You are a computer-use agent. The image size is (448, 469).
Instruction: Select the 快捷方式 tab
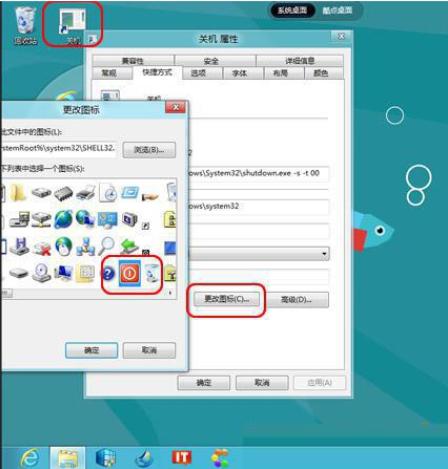coord(157,72)
